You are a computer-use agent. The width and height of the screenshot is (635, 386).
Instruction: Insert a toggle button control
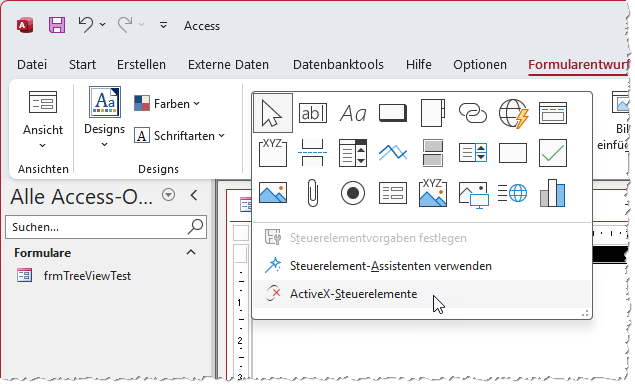[433, 153]
